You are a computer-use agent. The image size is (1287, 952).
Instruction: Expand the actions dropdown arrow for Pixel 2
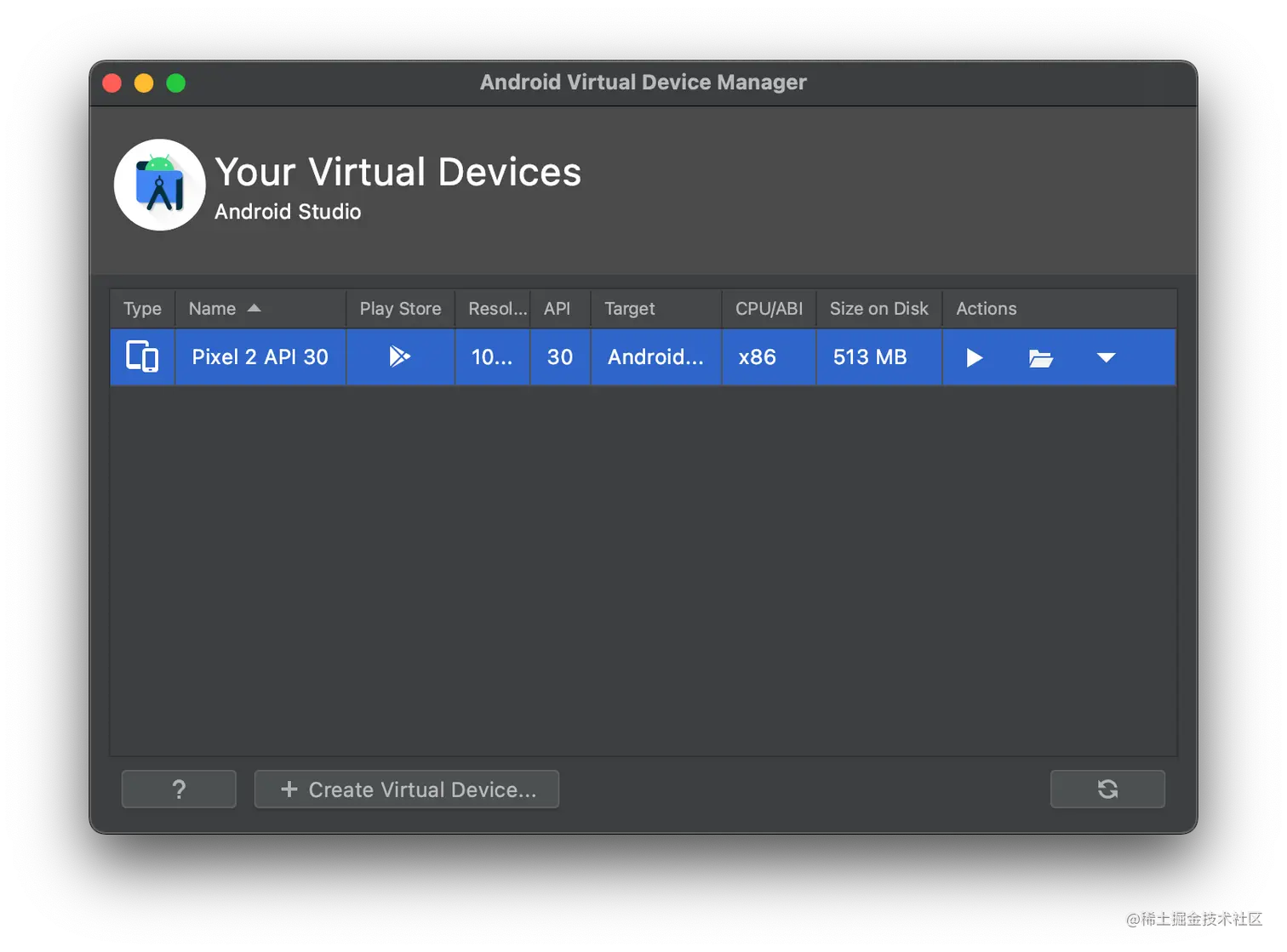point(1106,357)
